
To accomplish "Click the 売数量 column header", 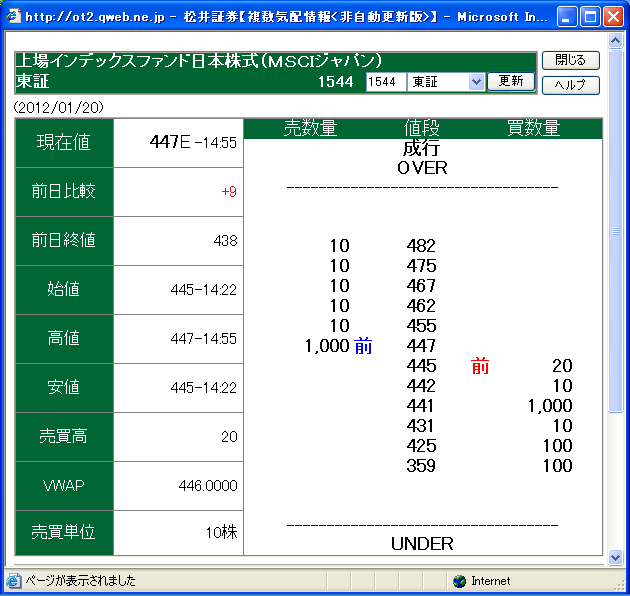I will point(311,128).
